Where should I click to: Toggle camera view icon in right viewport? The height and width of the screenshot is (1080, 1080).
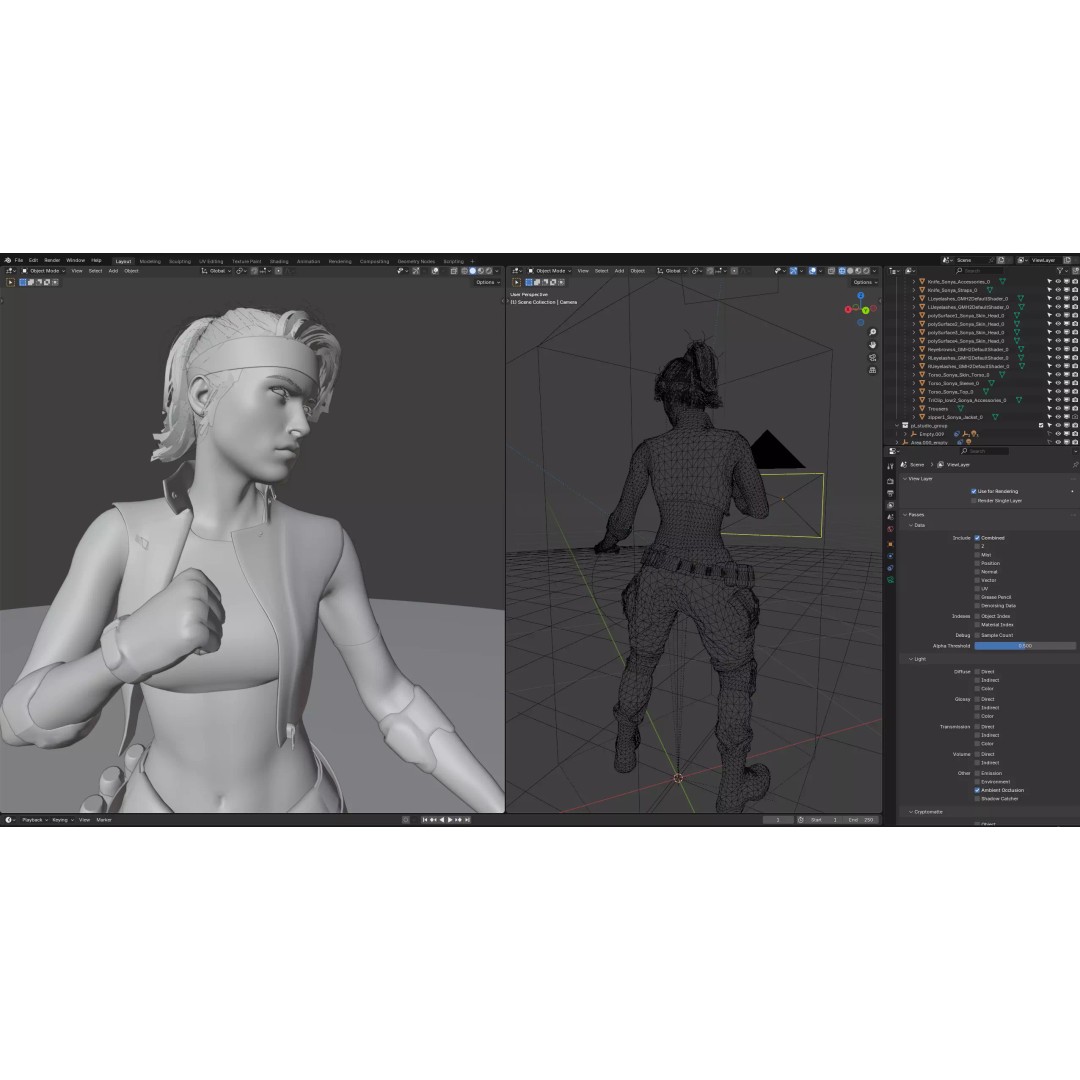pos(873,357)
